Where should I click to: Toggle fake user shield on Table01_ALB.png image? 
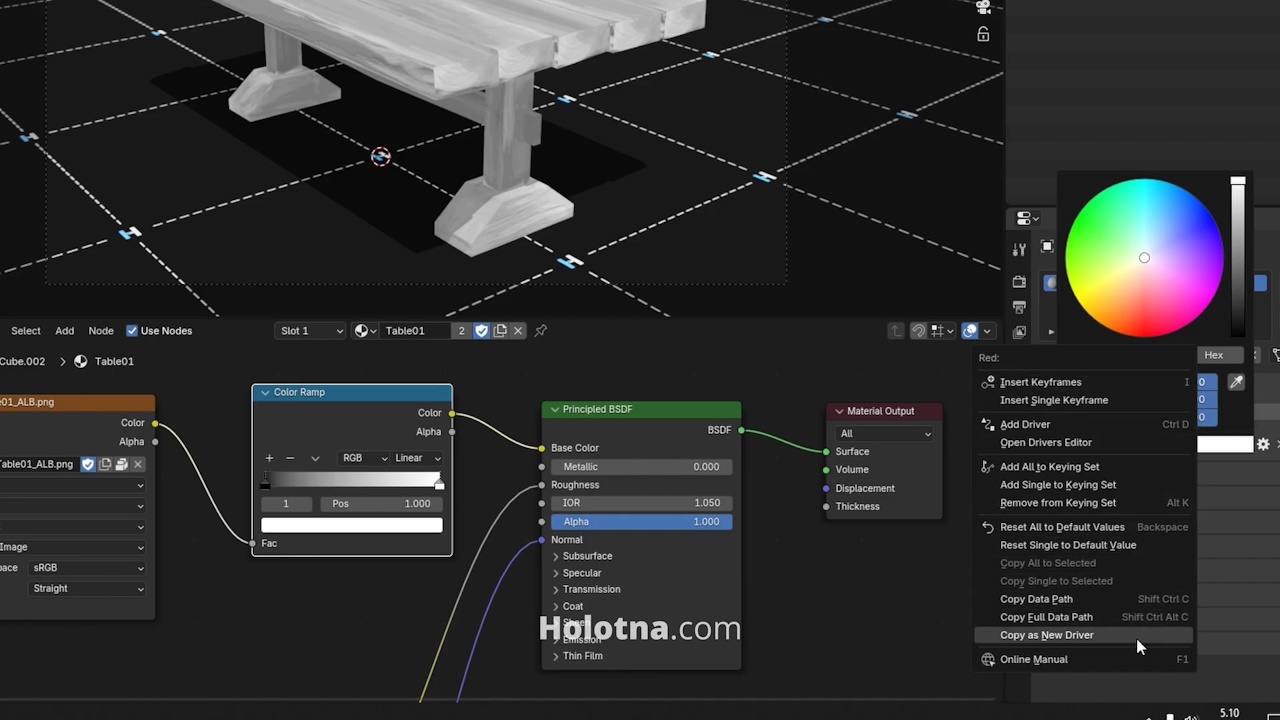click(x=88, y=464)
